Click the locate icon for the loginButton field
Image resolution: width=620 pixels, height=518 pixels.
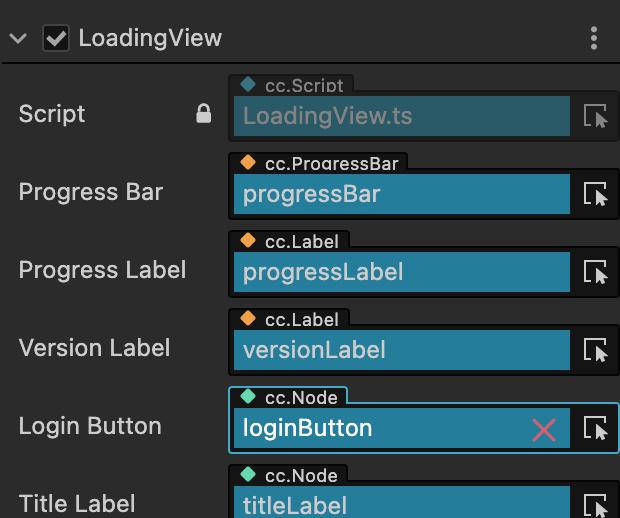coord(596,429)
